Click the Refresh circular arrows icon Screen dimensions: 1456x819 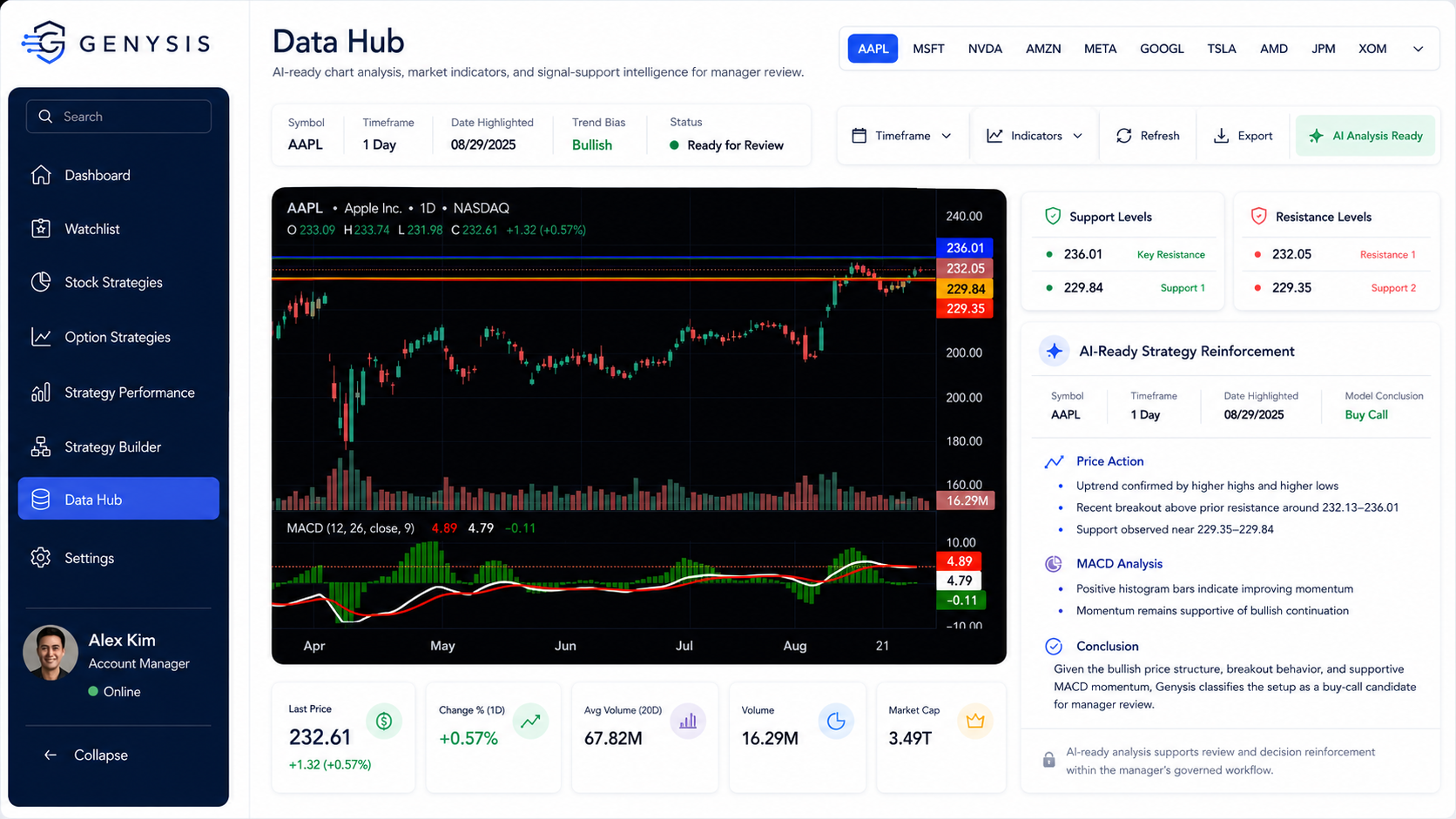pyautogui.click(x=1124, y=136)
